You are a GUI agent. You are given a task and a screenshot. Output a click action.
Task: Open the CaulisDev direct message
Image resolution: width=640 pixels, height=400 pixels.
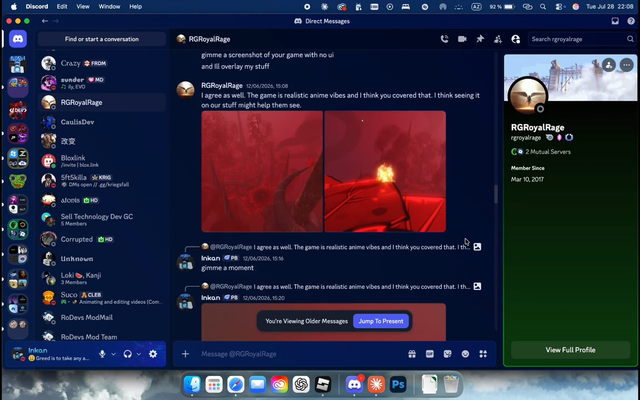102,122
